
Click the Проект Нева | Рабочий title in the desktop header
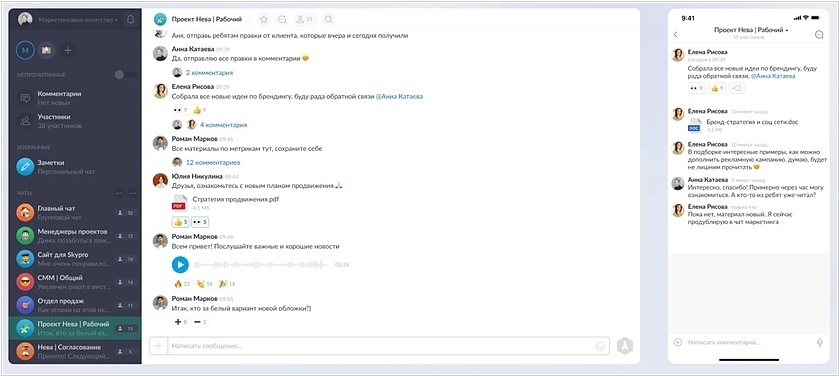(x=207, y=19)
